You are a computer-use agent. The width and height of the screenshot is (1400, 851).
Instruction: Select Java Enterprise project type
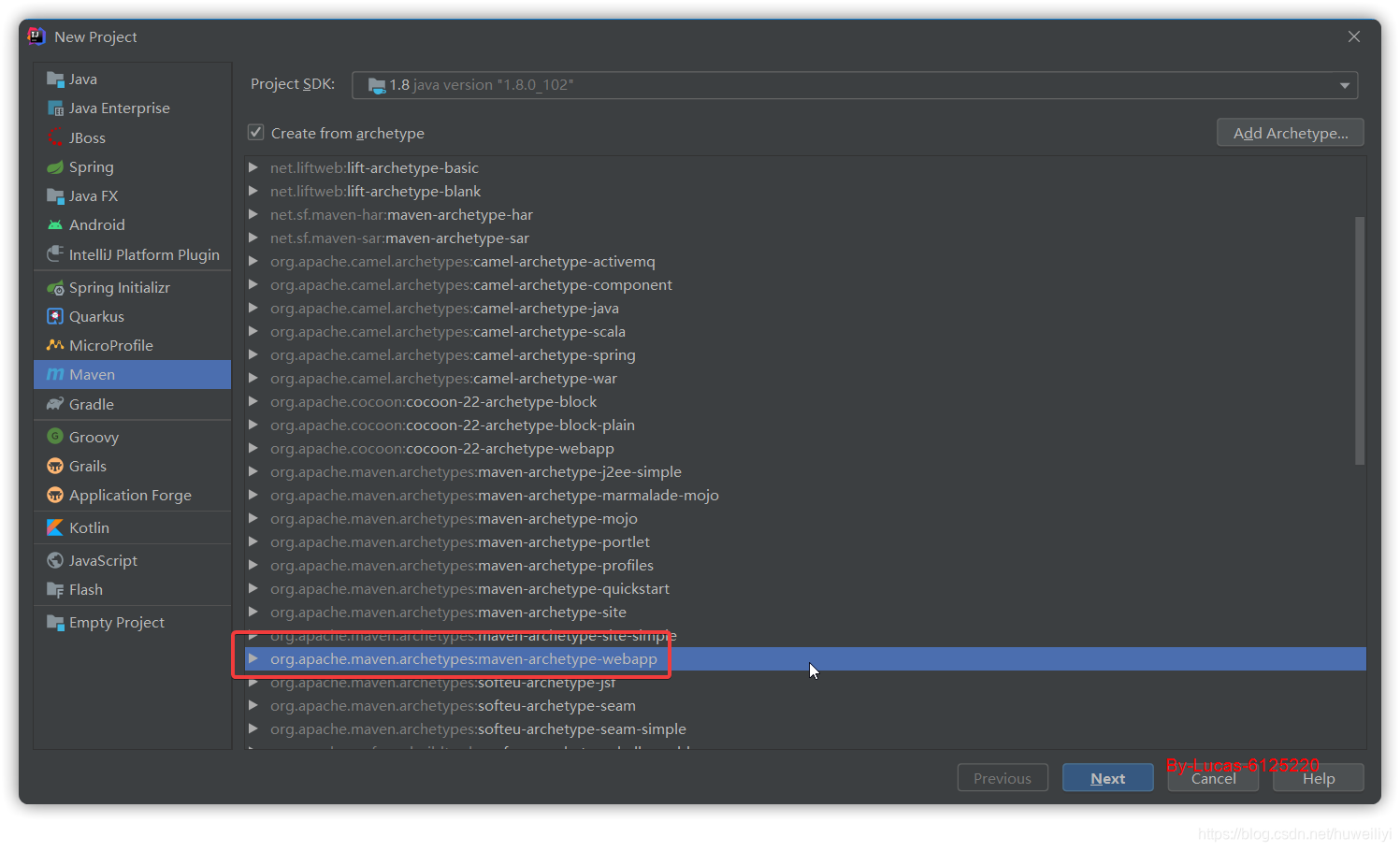pos(120,108)
